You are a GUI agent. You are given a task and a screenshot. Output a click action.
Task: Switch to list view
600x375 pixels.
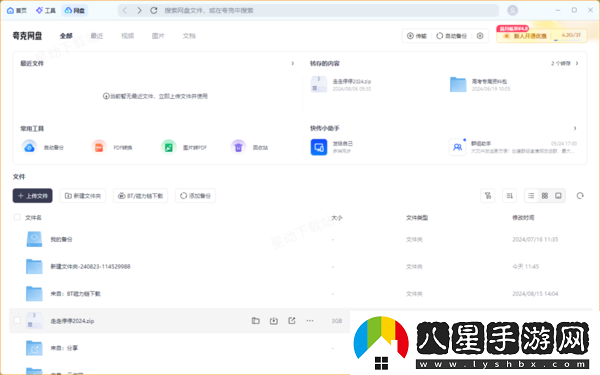[x=531, y=196]
